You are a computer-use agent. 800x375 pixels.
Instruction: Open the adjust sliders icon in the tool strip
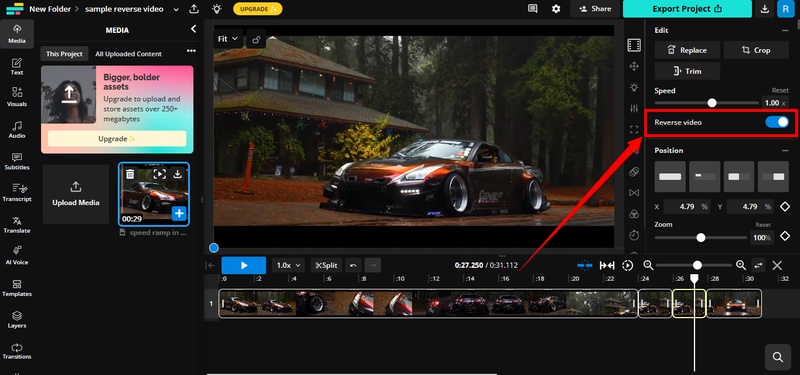[634, 108]
